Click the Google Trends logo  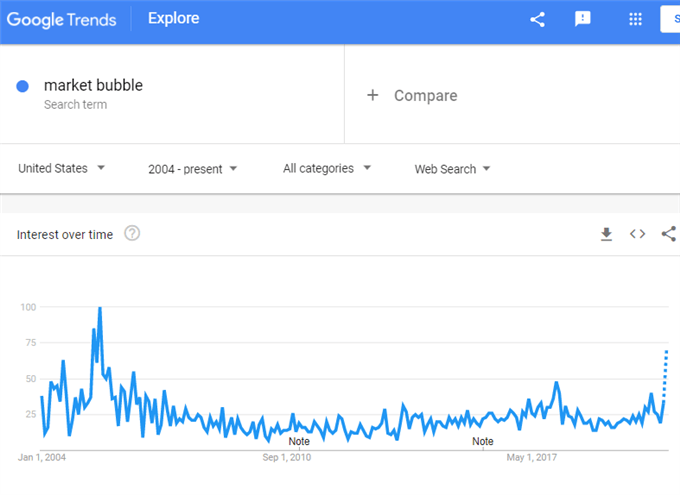[62, 20]
